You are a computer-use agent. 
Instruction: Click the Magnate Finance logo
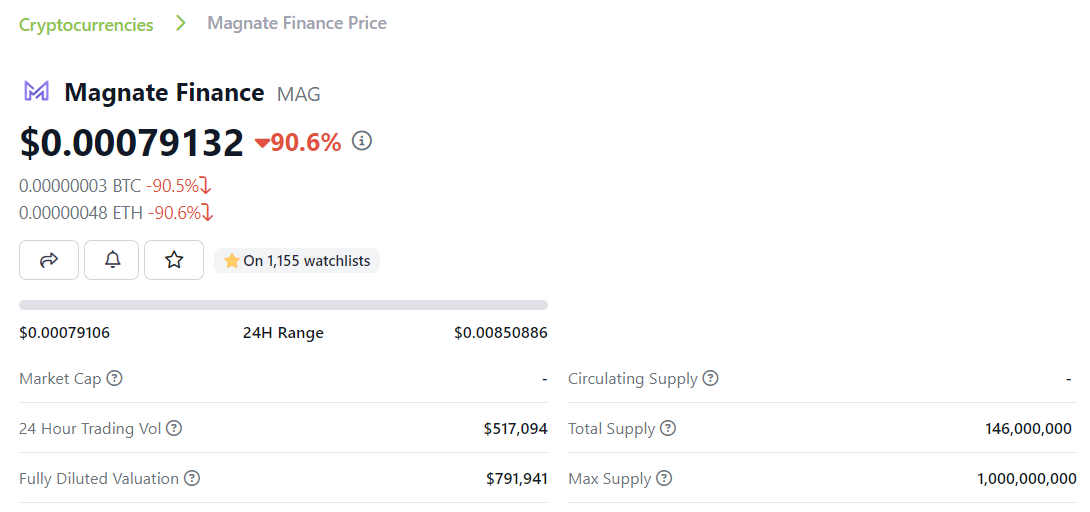point(36,92)
